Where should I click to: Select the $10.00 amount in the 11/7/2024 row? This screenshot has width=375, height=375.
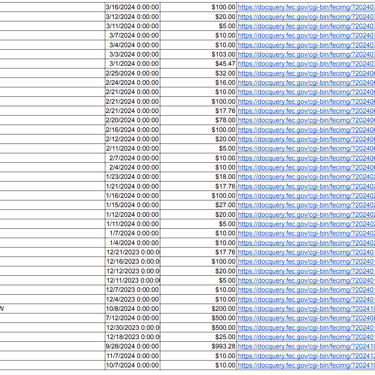[198, 355]
